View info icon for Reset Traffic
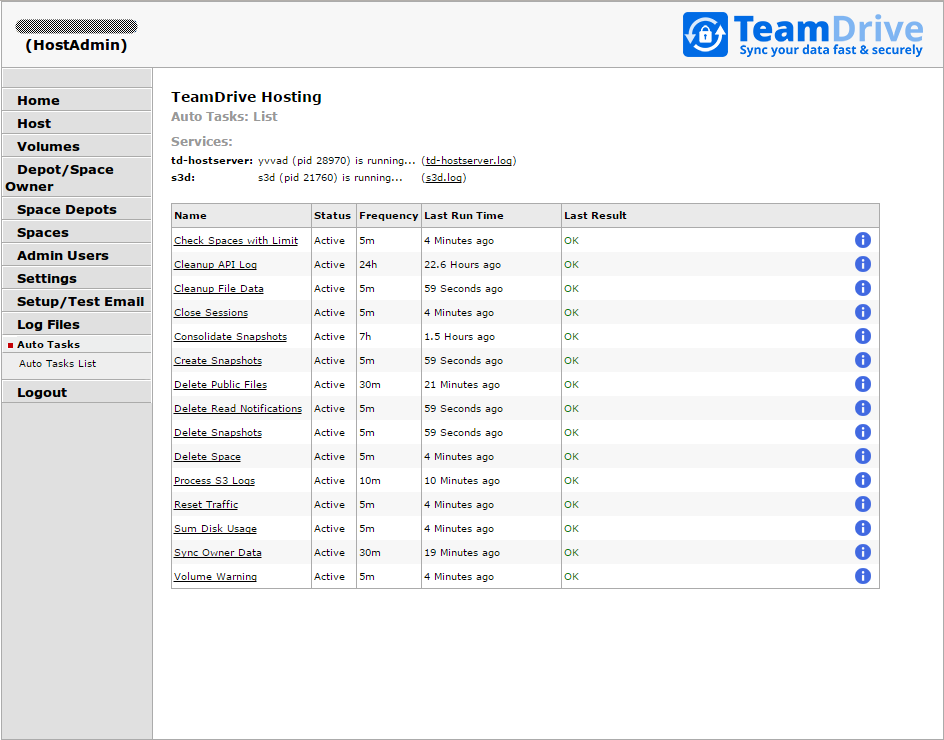 862,505
